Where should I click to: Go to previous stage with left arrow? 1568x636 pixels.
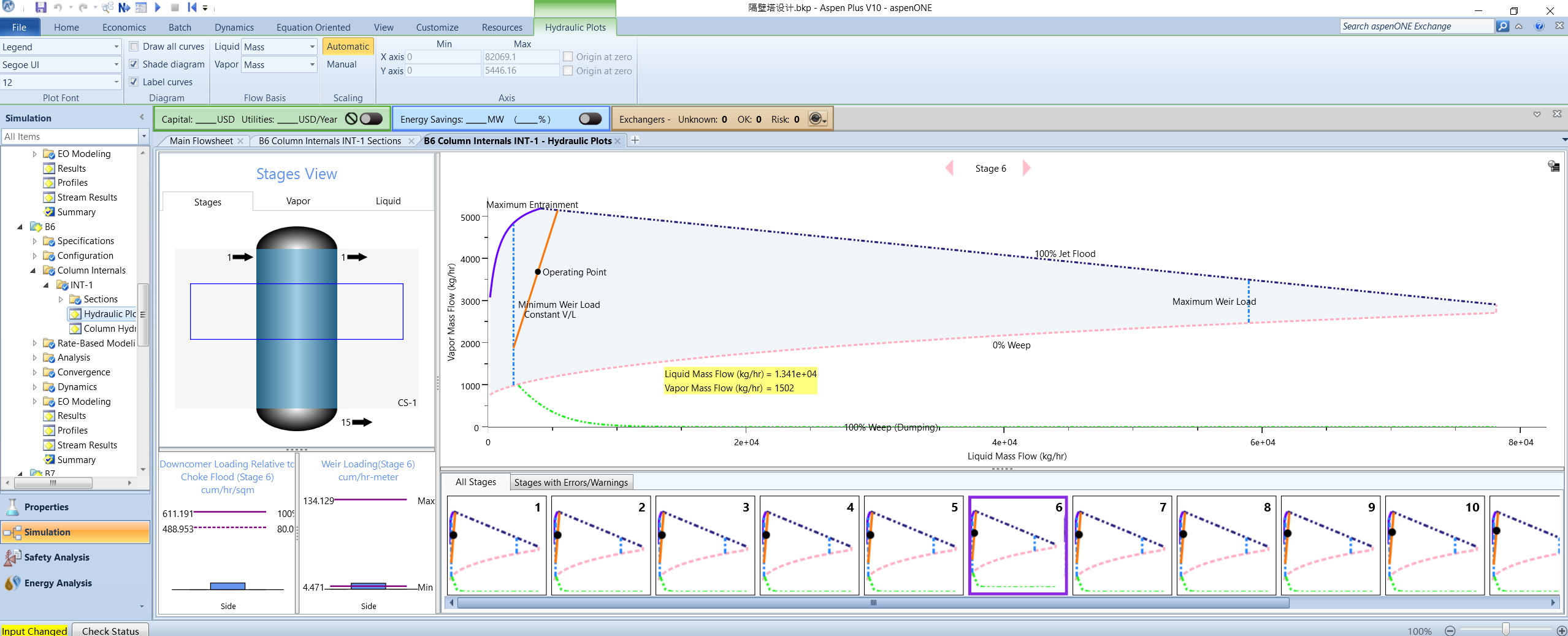[x=950, y=168]
